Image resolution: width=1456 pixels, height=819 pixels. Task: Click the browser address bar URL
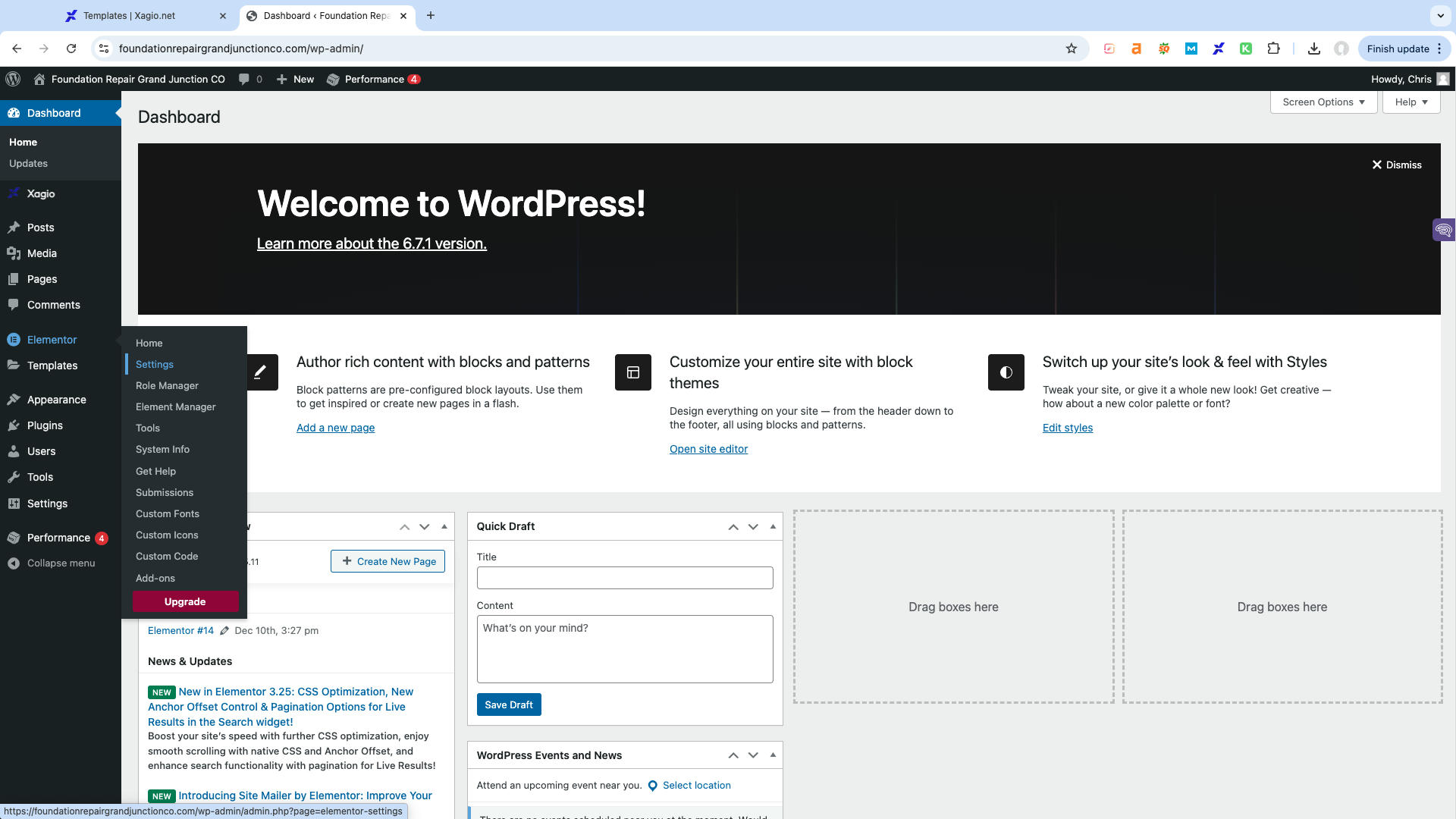point(241,49)
